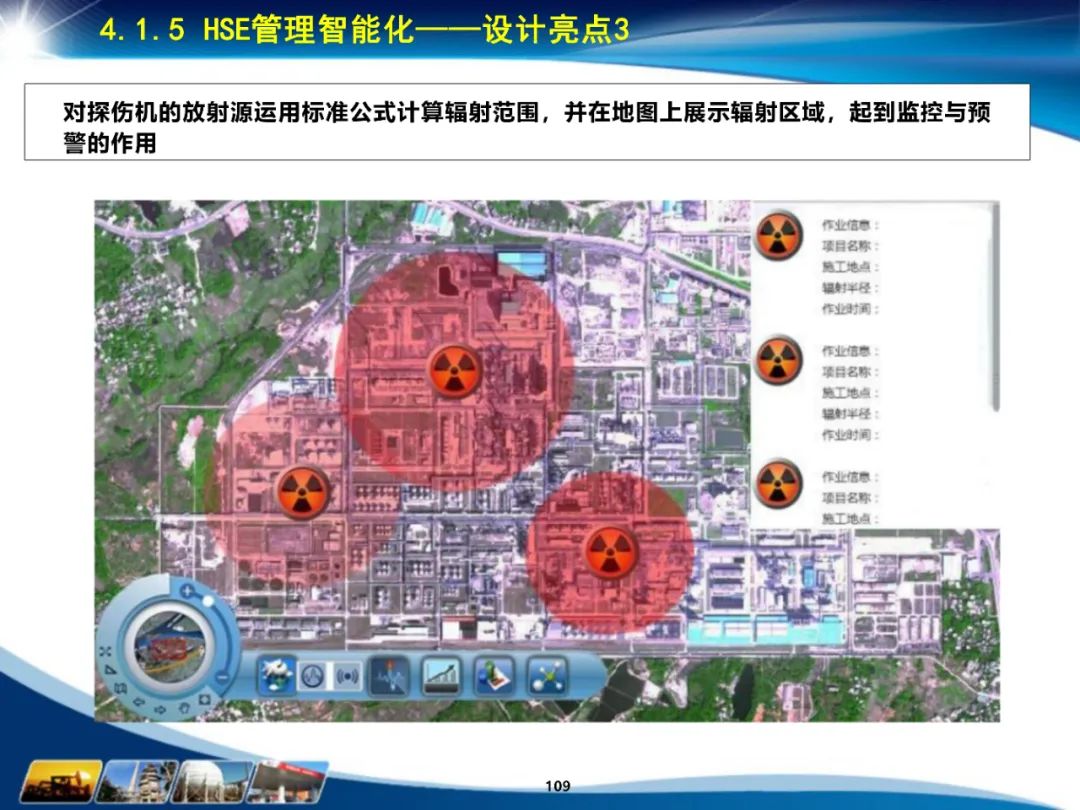Select the pan hand icon on navigation wheel

(185, 707)
